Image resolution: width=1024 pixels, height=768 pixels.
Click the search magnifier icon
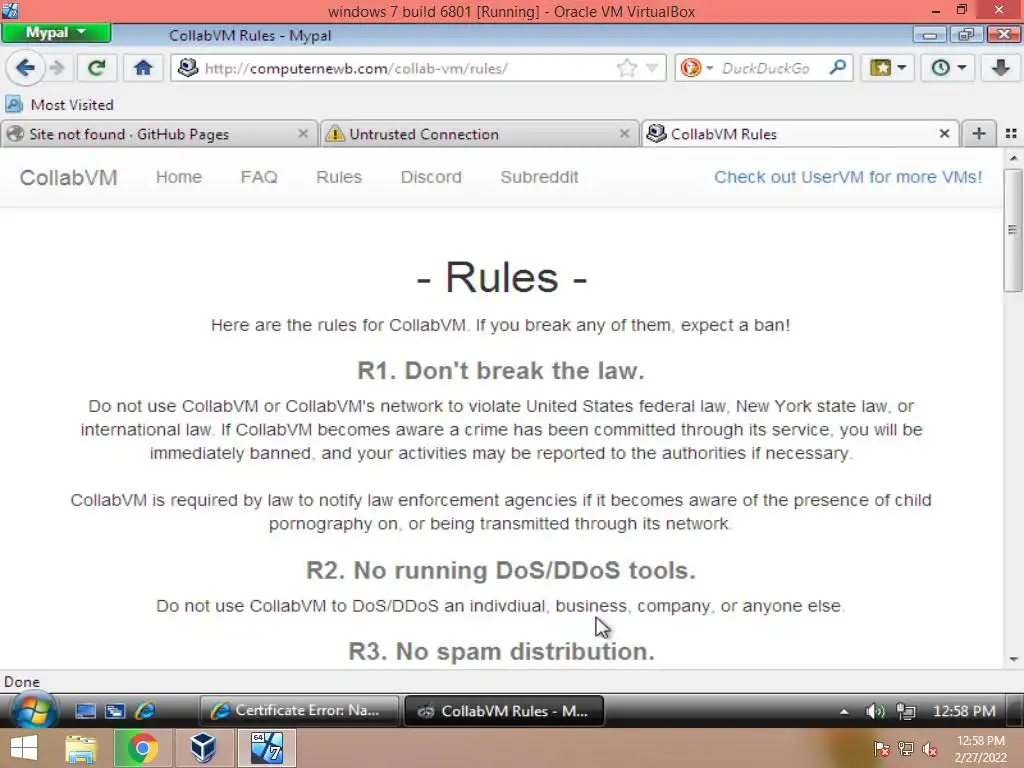point(837,68)
